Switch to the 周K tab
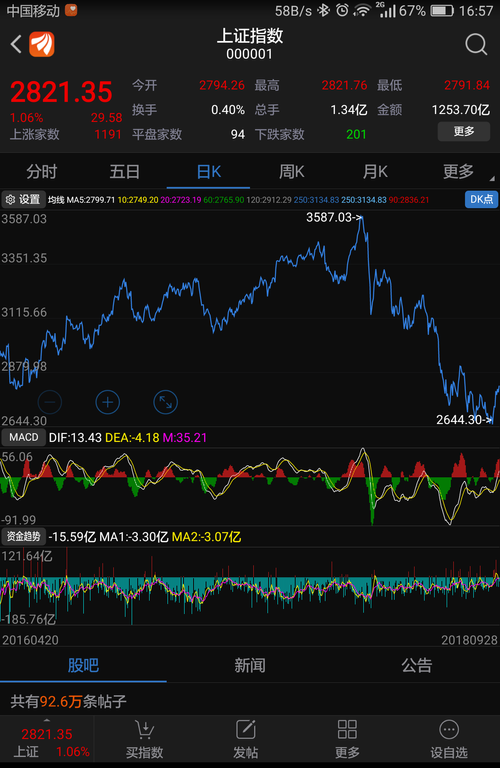Image resolution: width=500 pixels, height=768 pixels. click(291, 171)
